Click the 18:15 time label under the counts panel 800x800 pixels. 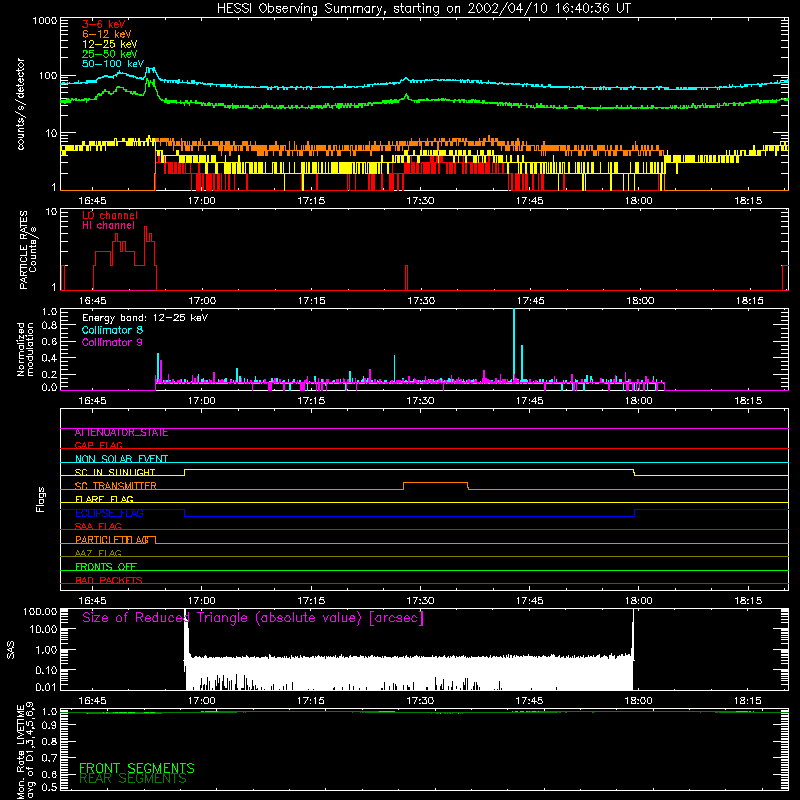[x=748, y=201]
